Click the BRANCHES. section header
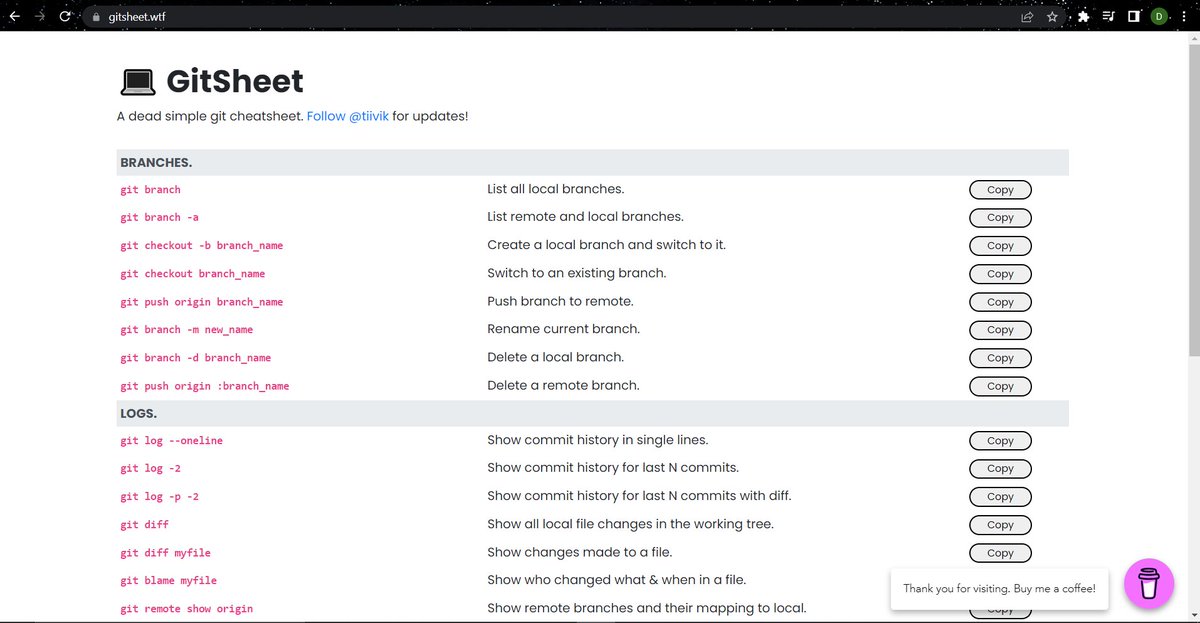1200x623 pixels. pyautogui.click(x=592, y=162)
